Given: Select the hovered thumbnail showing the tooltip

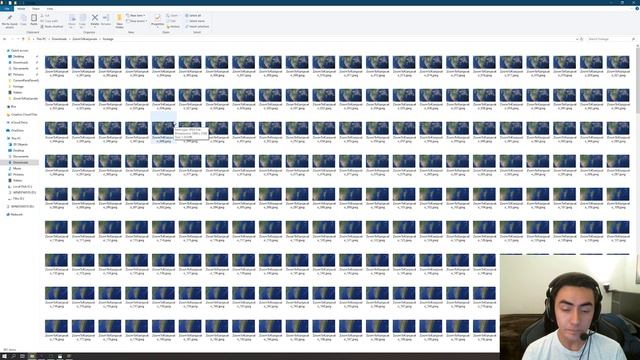Looking at the screenshot, I should tap(163, 129).
